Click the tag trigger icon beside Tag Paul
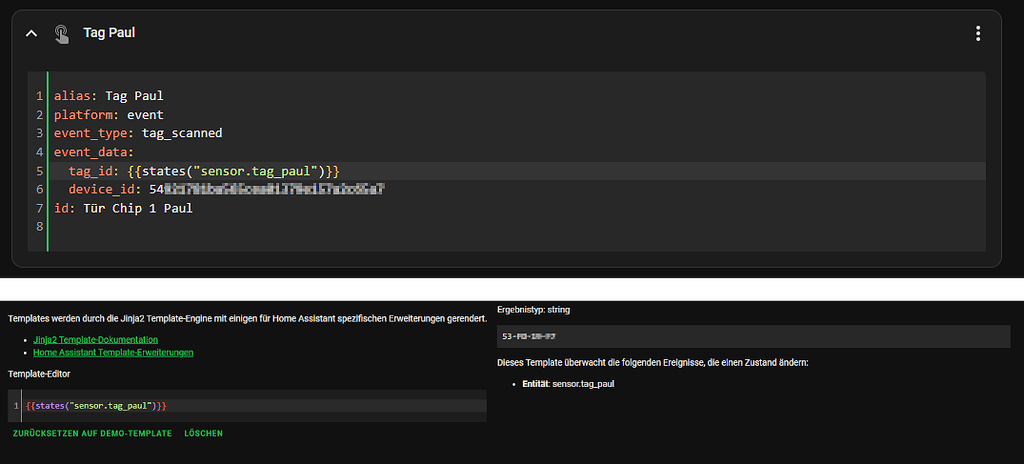The width and height of the screenshot is (1024, 464). 62,33
